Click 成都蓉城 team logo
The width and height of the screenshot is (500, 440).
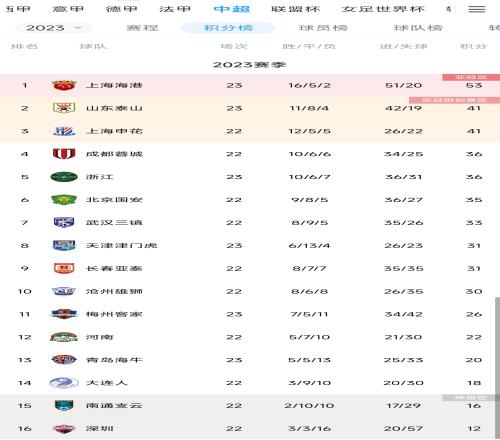coord(64,154)
